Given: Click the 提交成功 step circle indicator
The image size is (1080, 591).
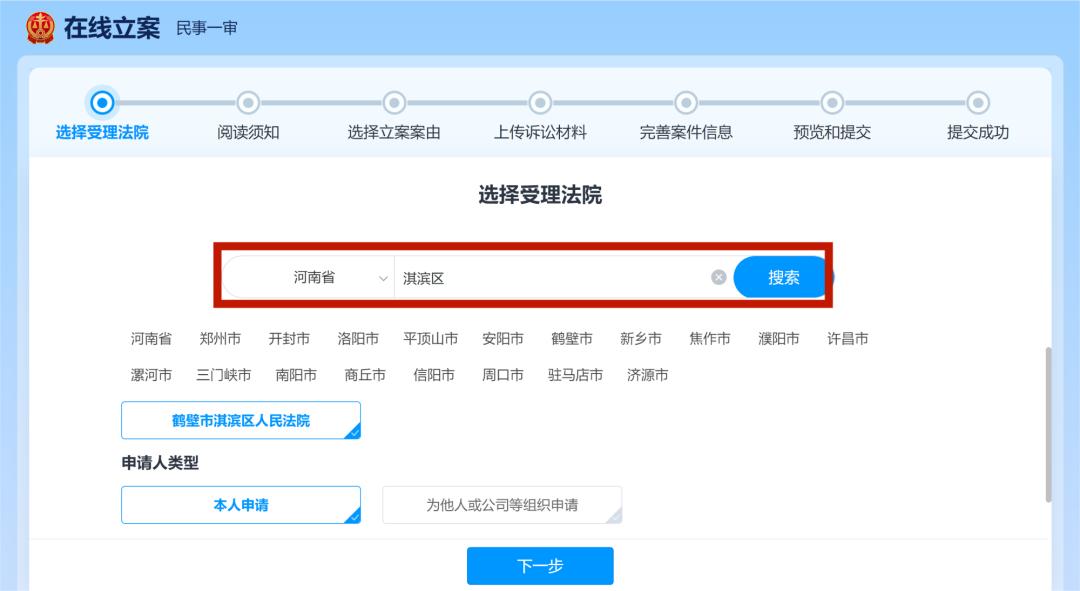Looking at the screenshot, I should [978, 103].
